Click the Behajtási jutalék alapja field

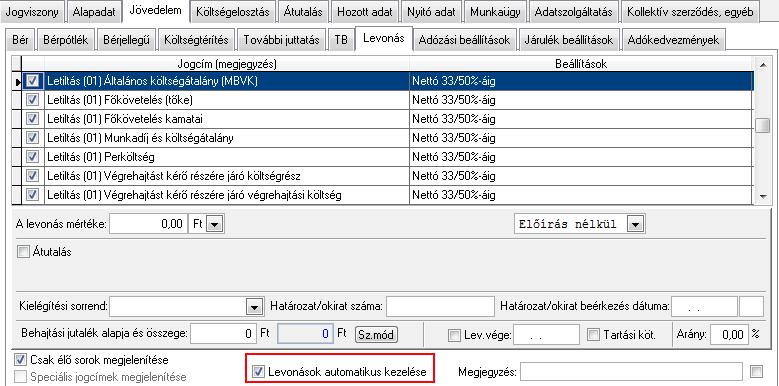click(x=224, y=334)
